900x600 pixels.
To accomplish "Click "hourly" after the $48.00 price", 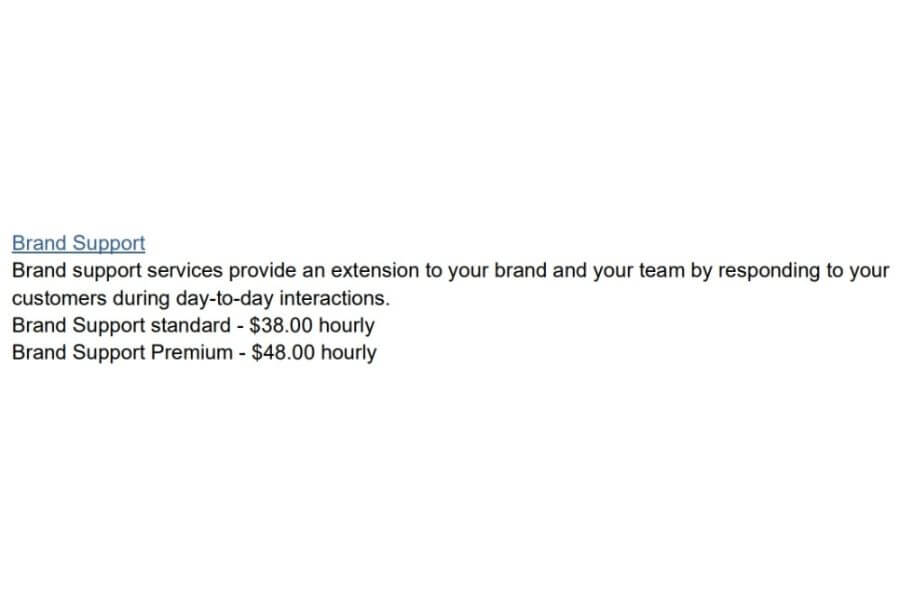I will (349, 353).
